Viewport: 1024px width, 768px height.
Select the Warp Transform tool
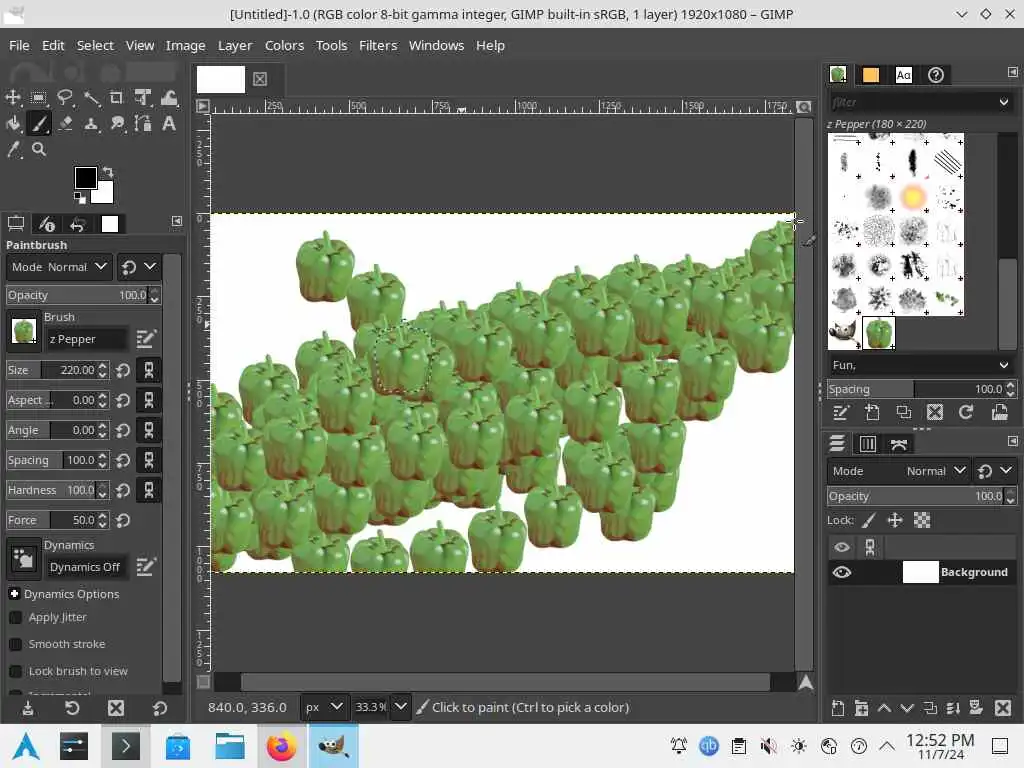pos(168,98)
